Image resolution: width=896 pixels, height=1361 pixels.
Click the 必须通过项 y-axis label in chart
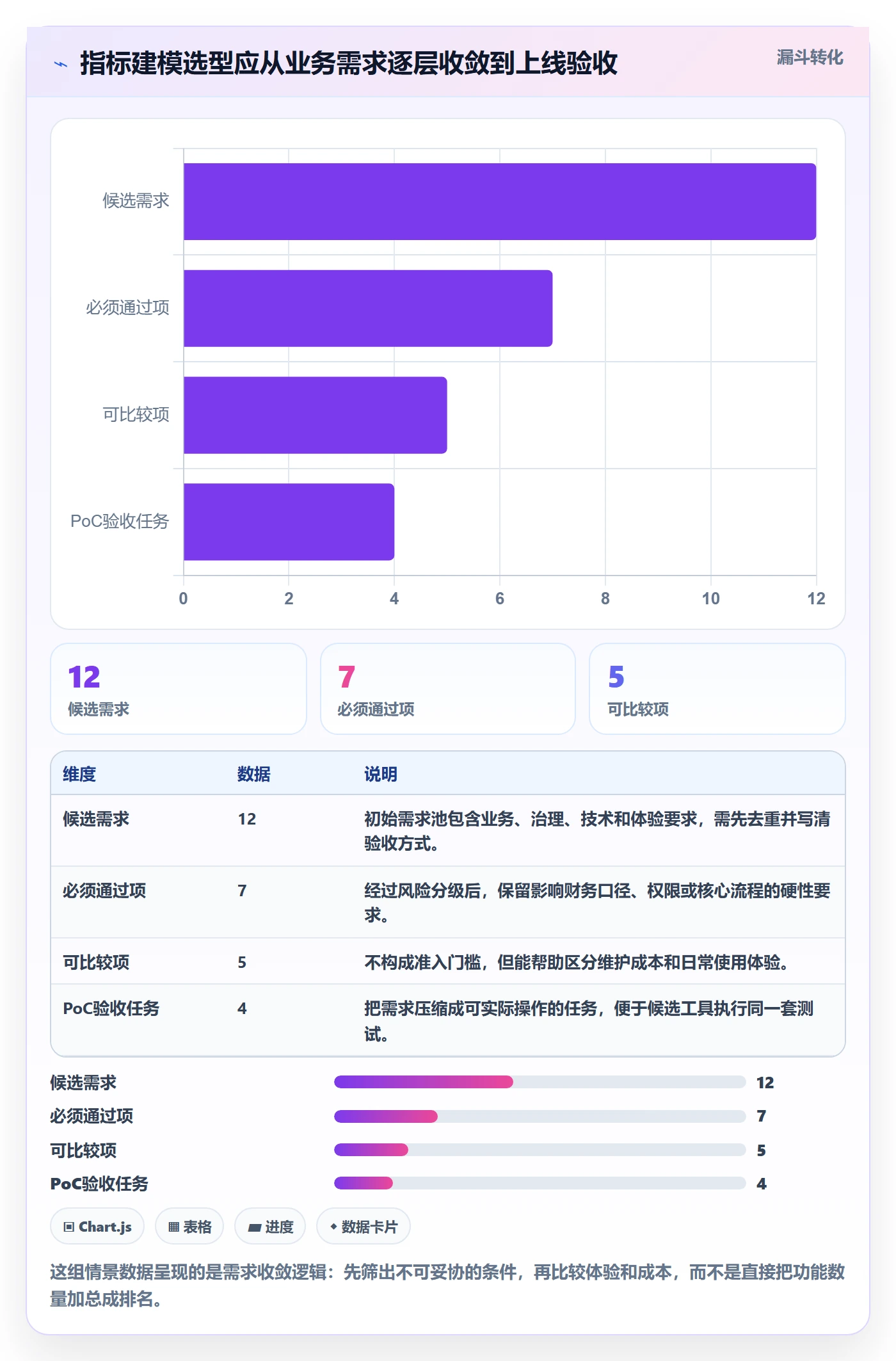point(127,308)
